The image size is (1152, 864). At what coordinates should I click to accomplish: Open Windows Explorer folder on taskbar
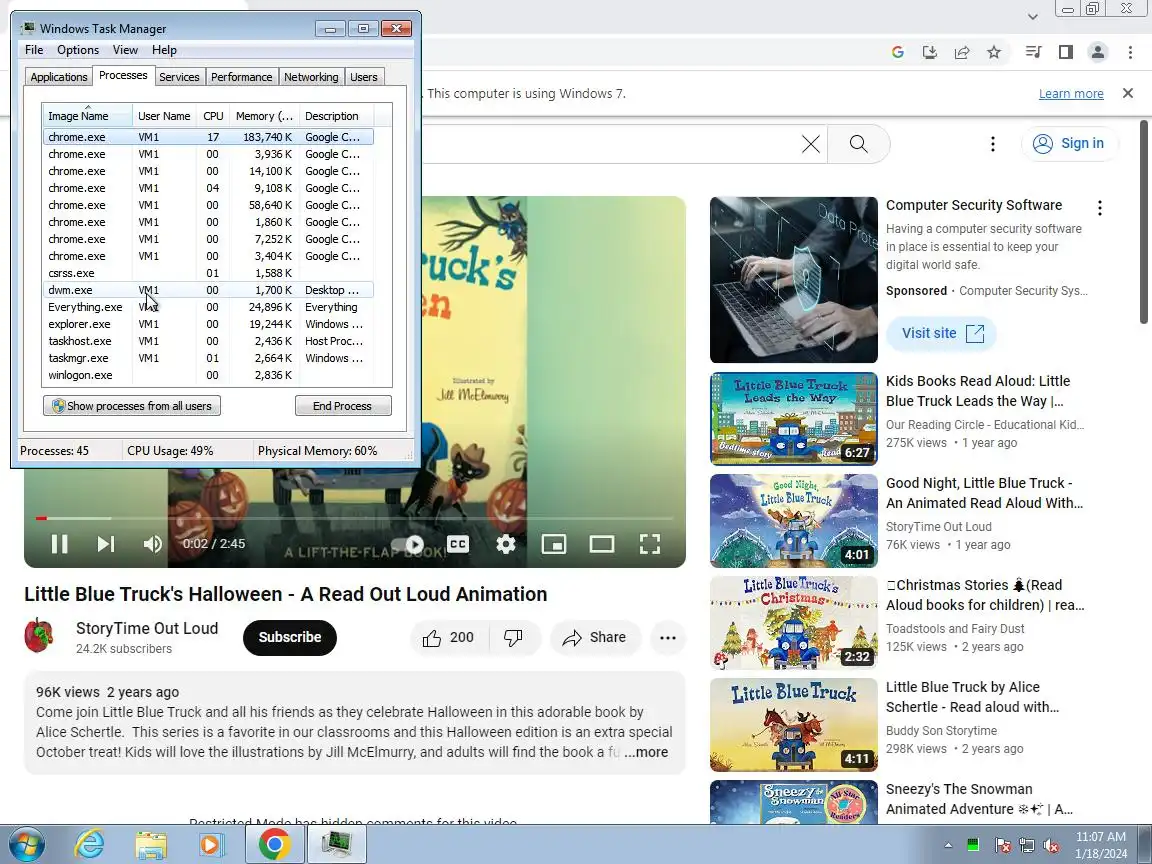[151, 845]
